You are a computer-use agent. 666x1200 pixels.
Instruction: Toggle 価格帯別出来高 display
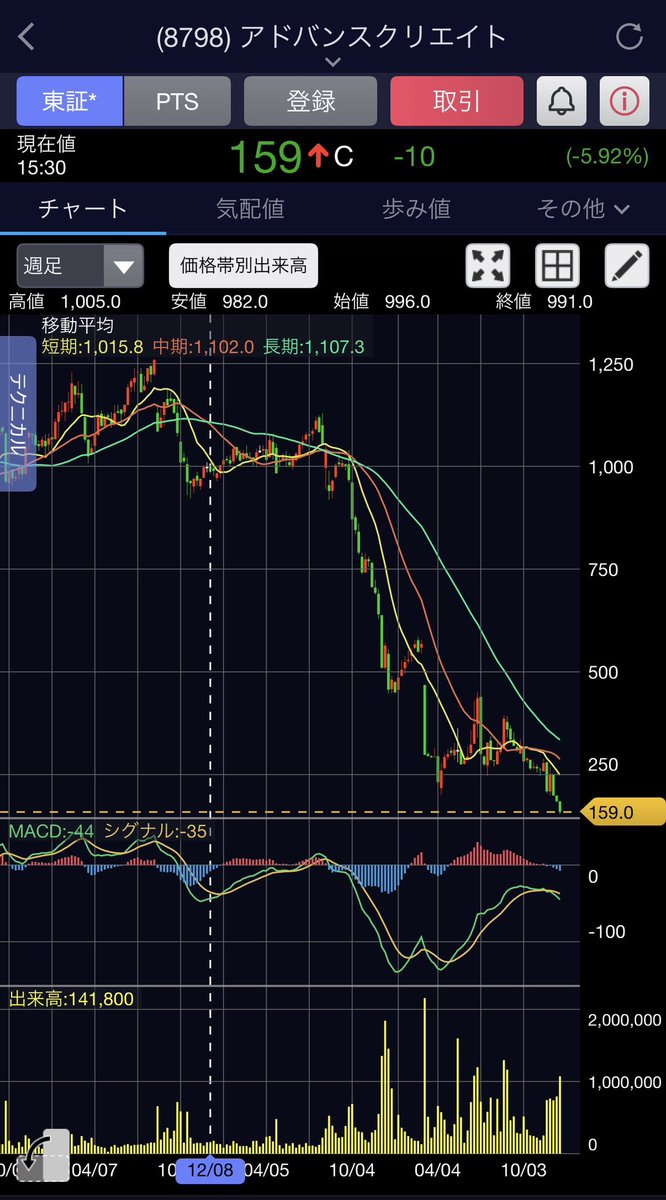tap(243, 266)
